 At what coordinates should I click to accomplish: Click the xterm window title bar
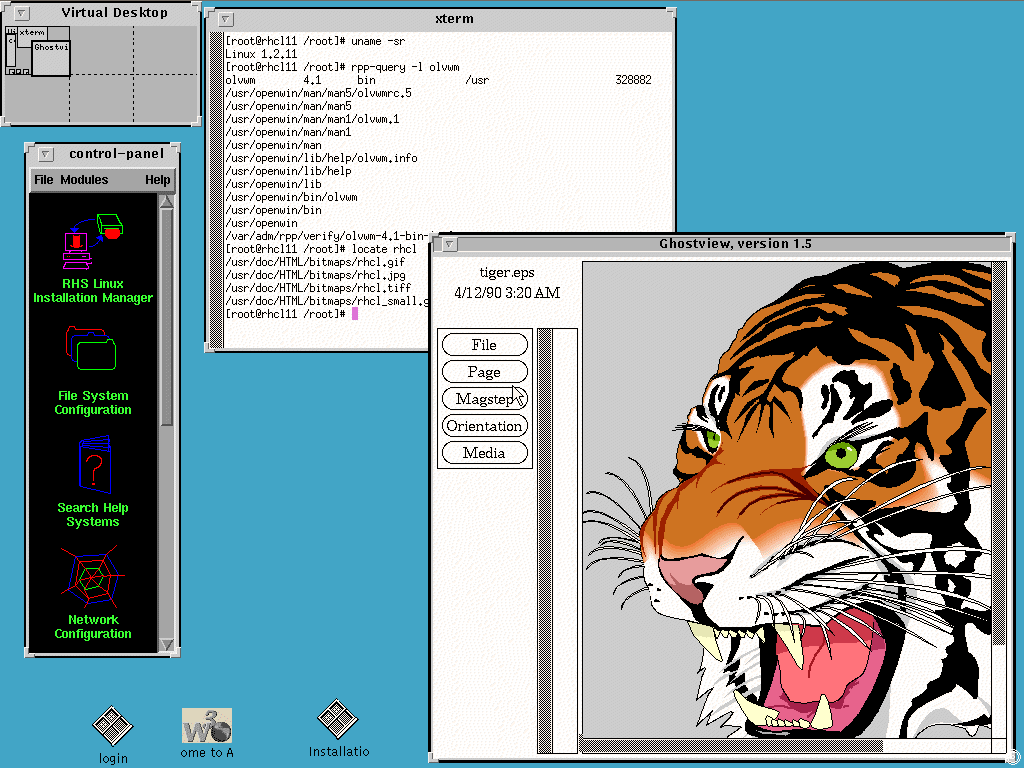(x=454, y=20)
